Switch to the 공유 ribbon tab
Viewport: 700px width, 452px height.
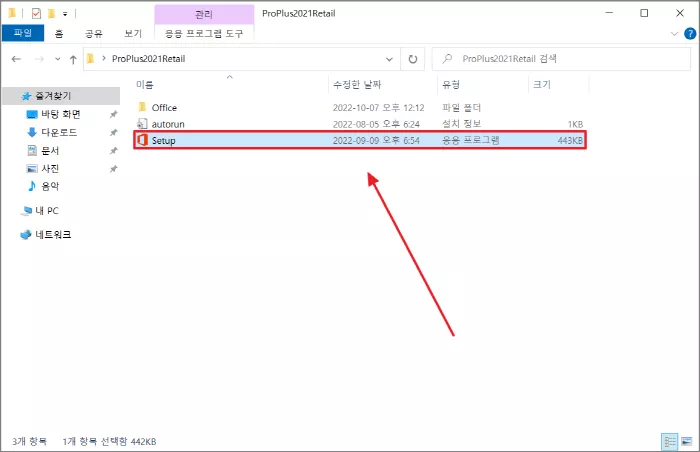point(94,33)
